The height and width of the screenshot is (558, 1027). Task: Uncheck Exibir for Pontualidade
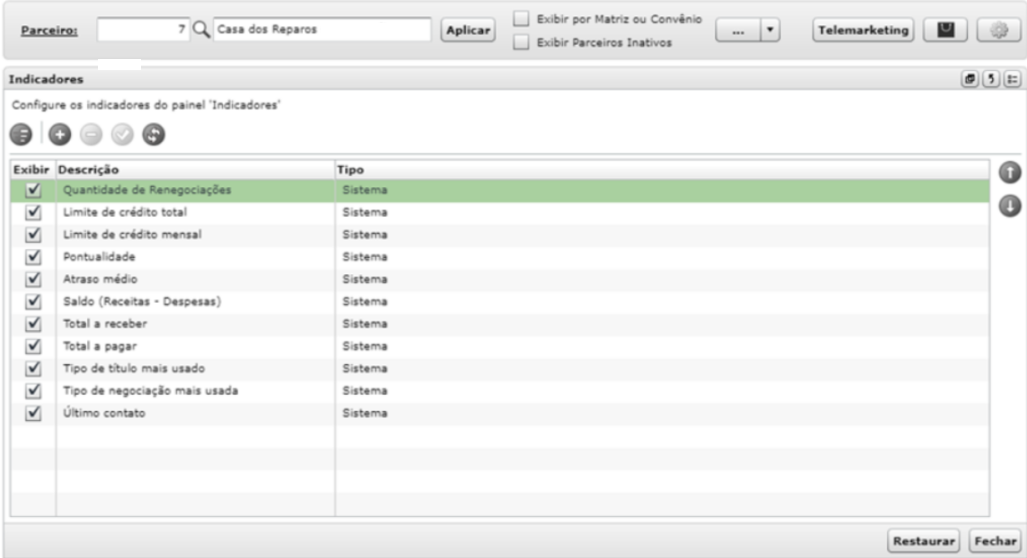[x=33, y=257]
